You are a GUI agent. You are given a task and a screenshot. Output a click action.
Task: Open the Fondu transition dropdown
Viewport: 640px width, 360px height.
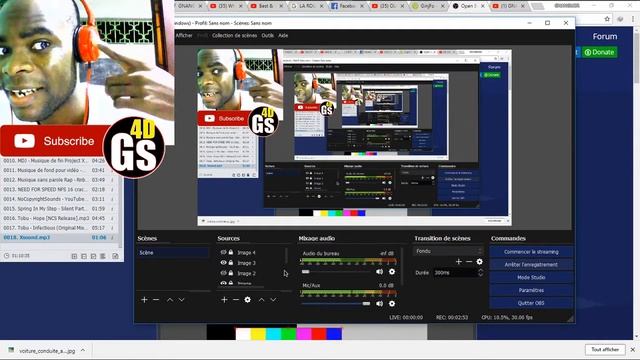point(448,251)
